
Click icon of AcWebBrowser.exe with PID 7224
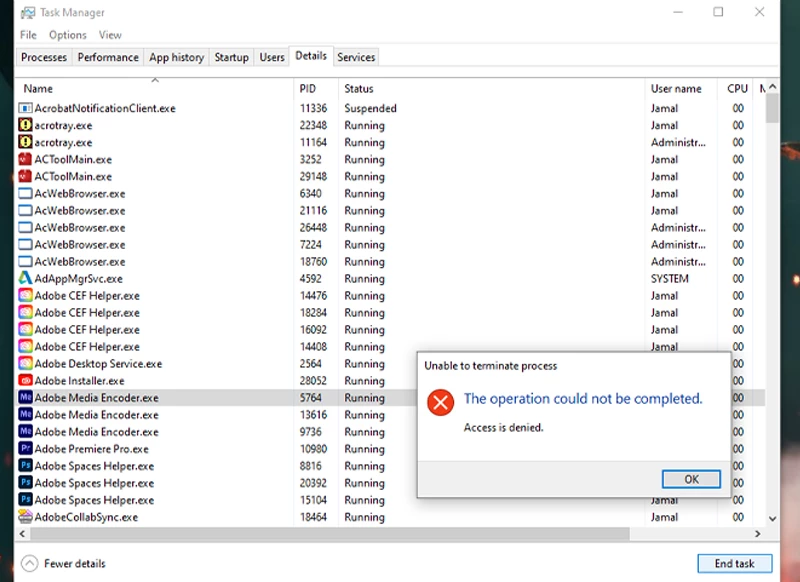pos(25,244)
